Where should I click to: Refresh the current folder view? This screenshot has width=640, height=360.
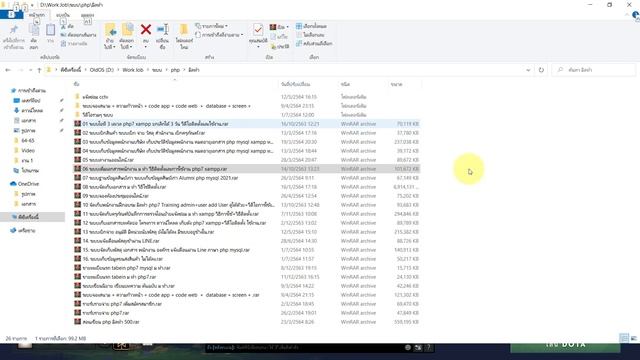coord(541,70)
